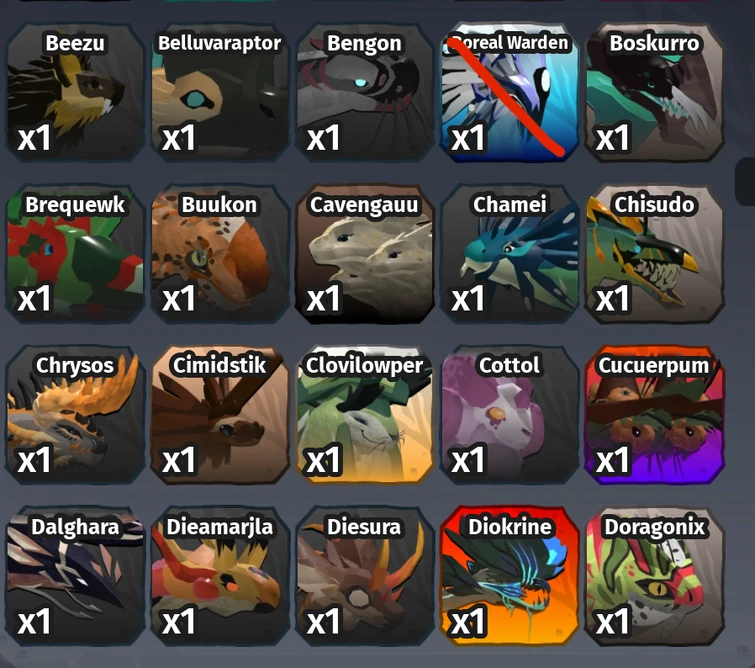Choose the Doragonix creature tile
This screenshot has width=755, height=668.
point(654,576)
